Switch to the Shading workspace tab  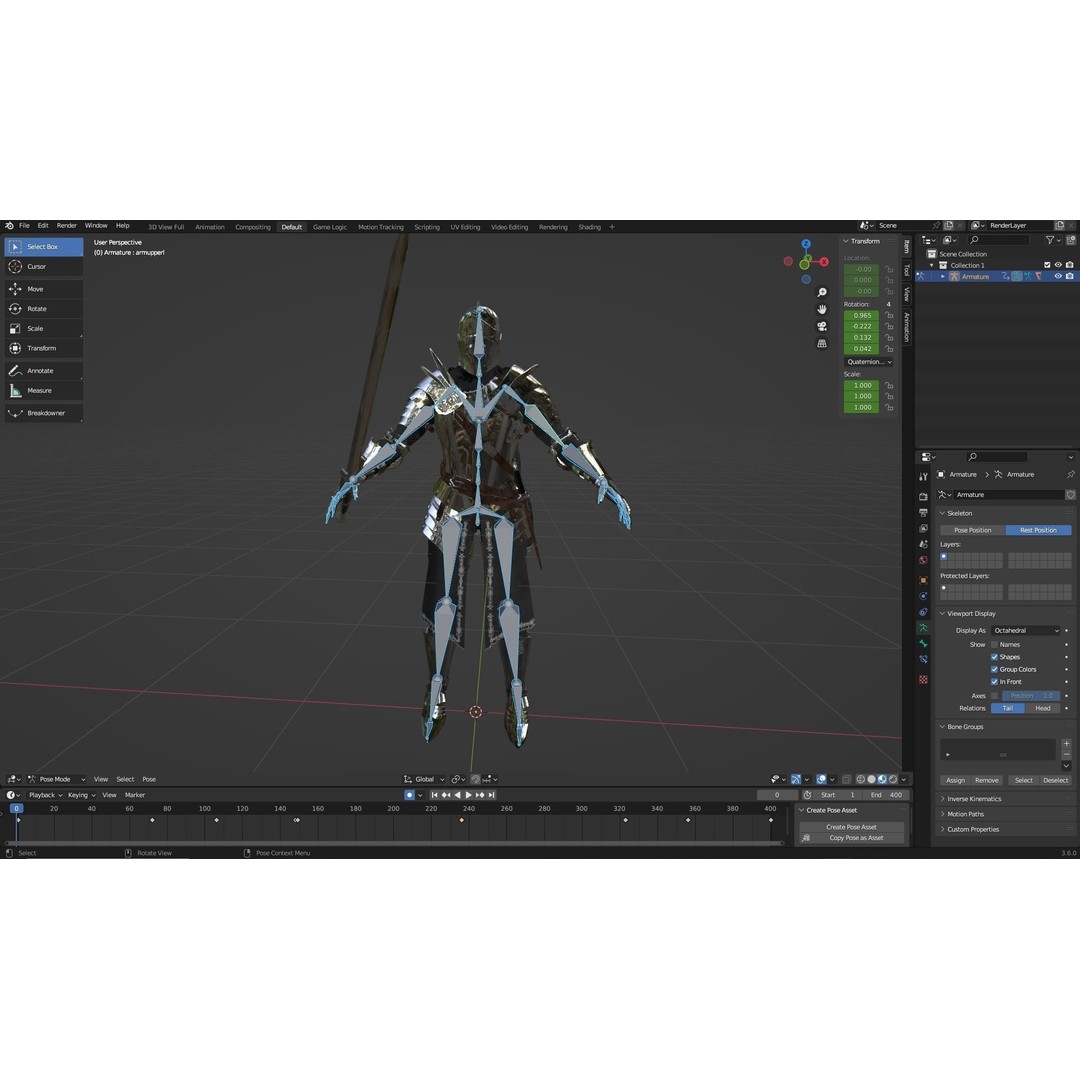tap(589, 227)
